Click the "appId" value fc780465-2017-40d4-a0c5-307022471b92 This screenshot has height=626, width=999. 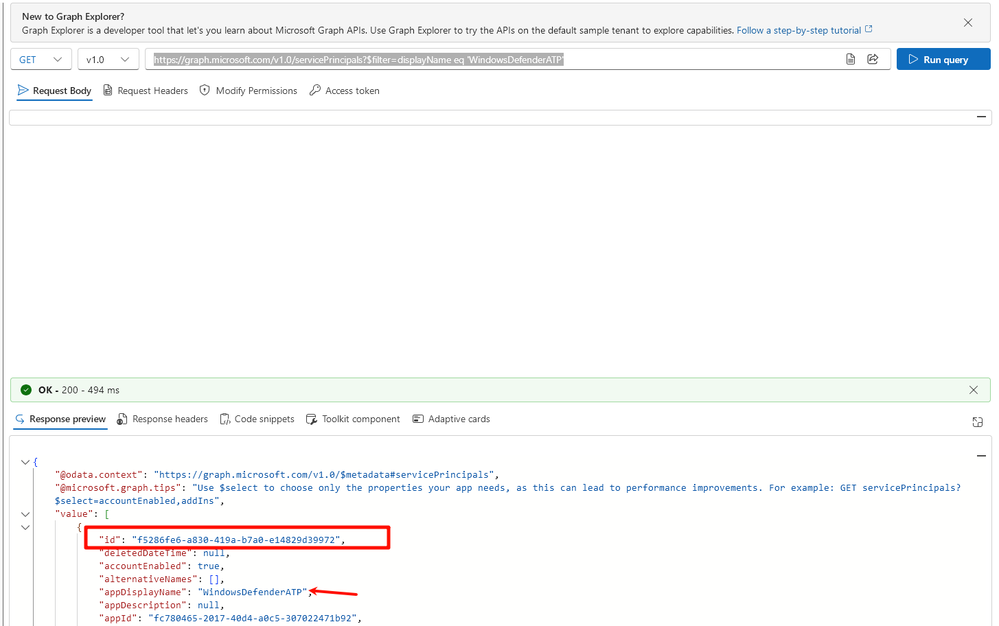252,618
